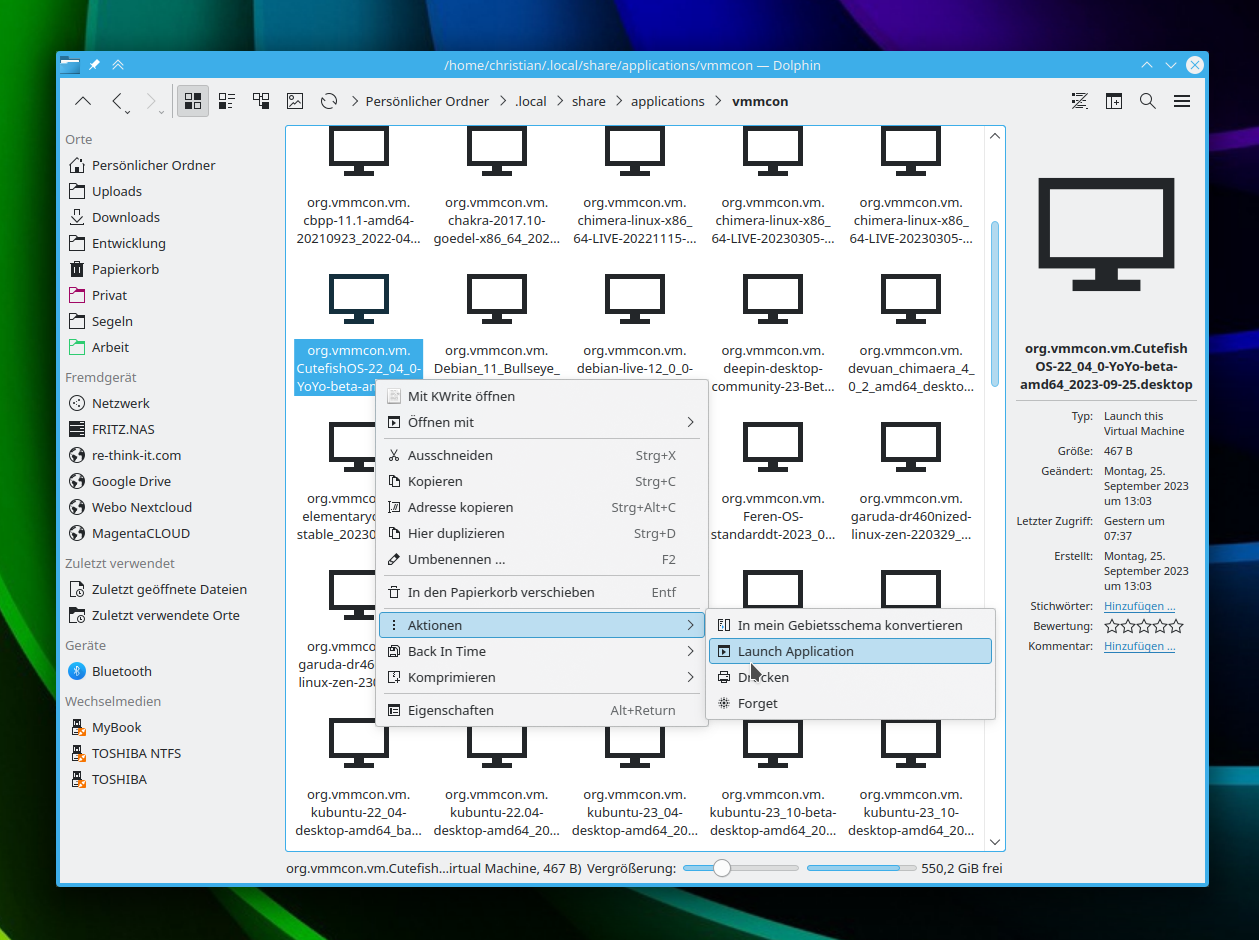The image size is (1259, 940).
Task: Choose In mein Gebietsschema konvertieren
Action: click(850, 625)
